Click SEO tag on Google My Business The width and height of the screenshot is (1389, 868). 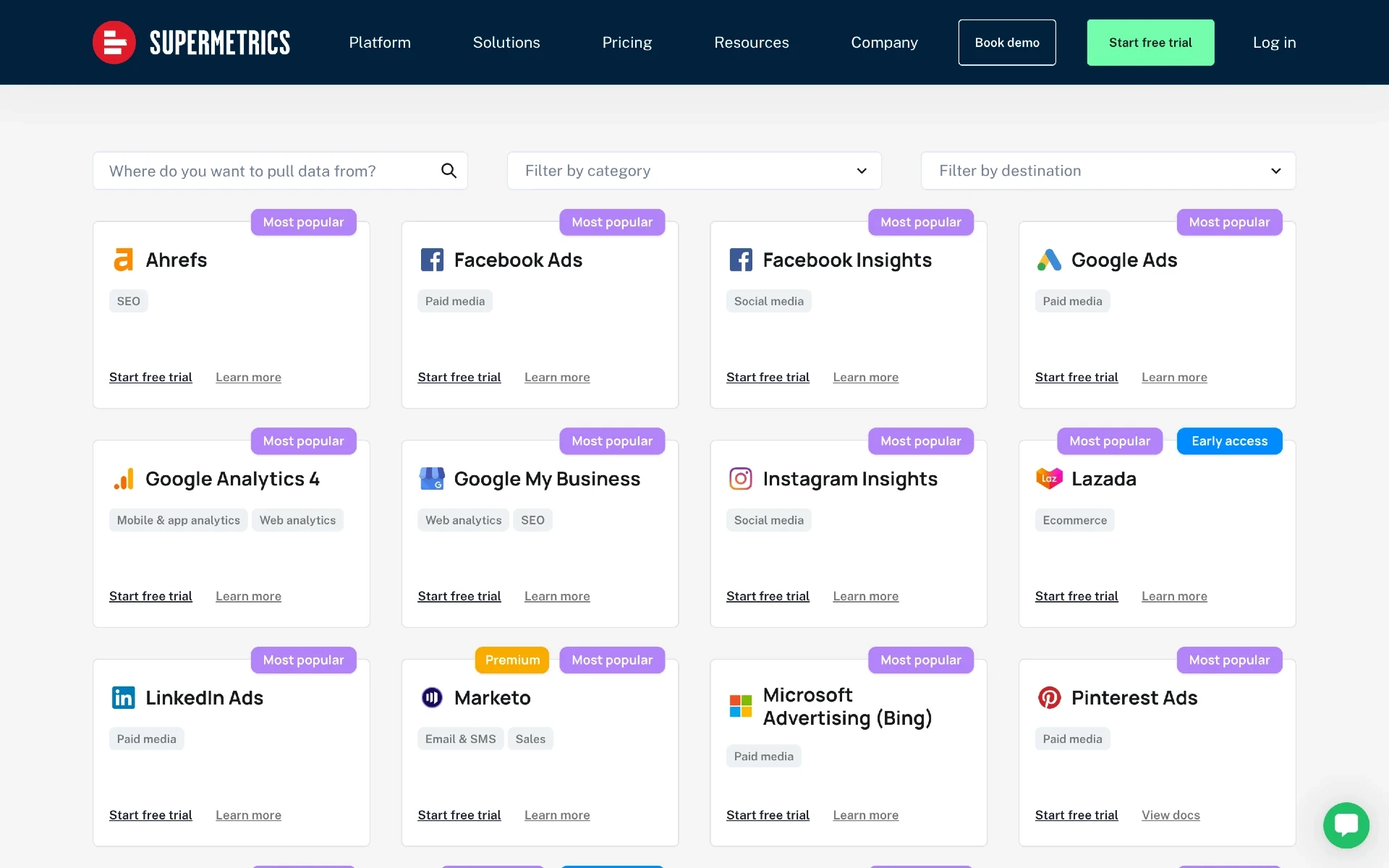[x=532, y=520]
